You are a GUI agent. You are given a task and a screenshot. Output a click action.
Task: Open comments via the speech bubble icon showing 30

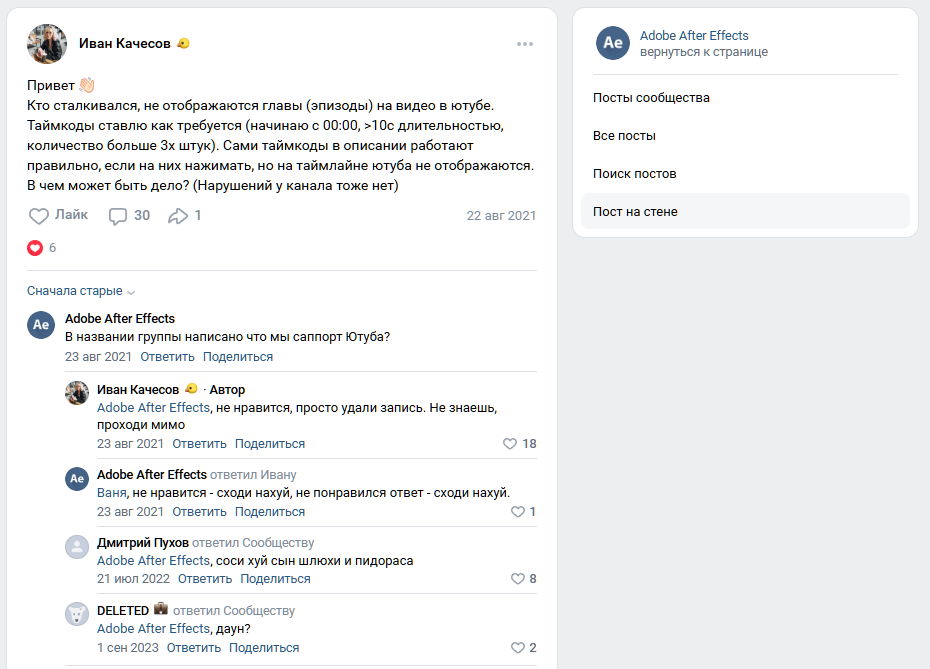pyautogui.click(x=129, y=215)
